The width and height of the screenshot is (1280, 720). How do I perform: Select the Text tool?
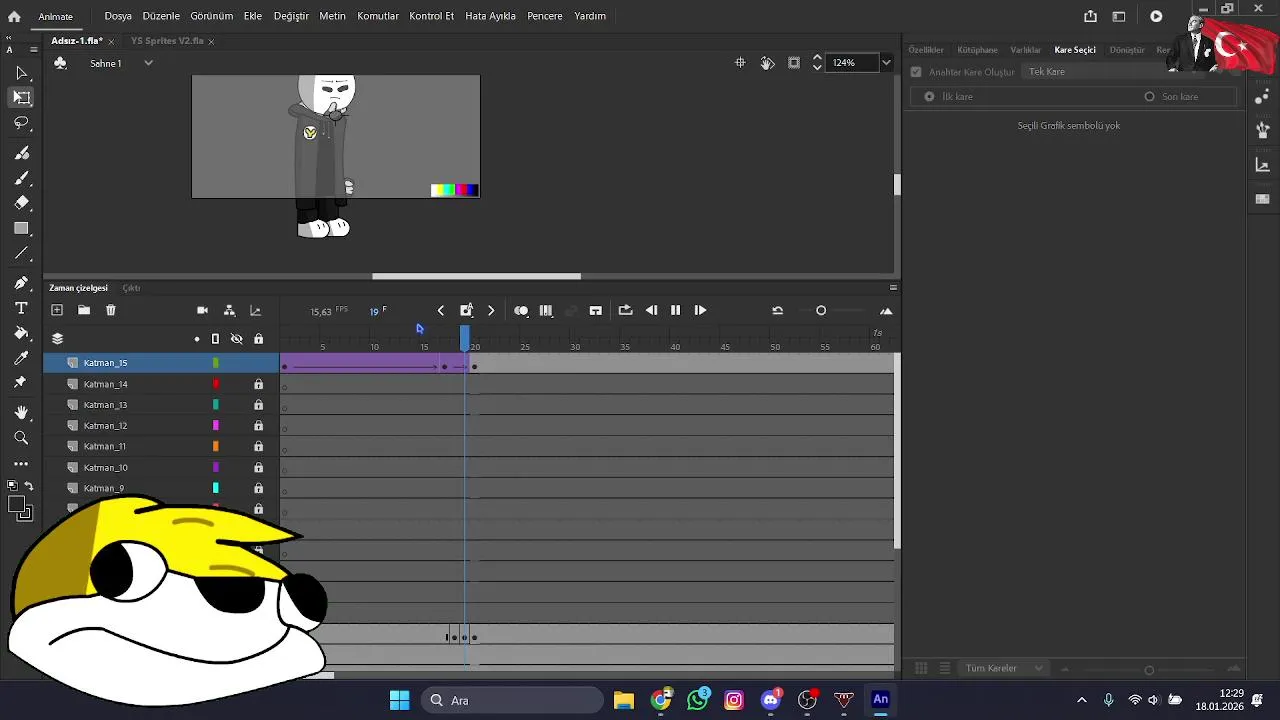coord(22,308)
